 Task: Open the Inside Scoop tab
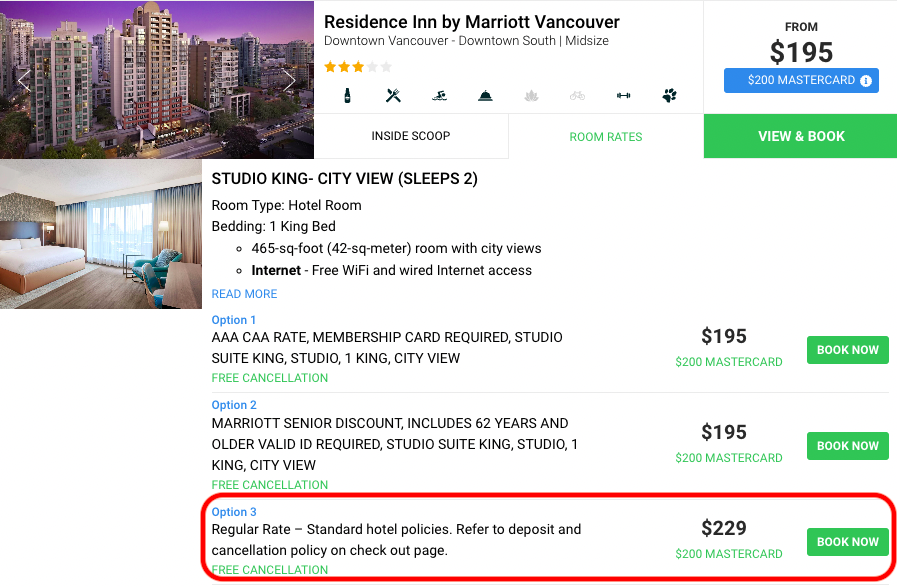coord(411,136)
